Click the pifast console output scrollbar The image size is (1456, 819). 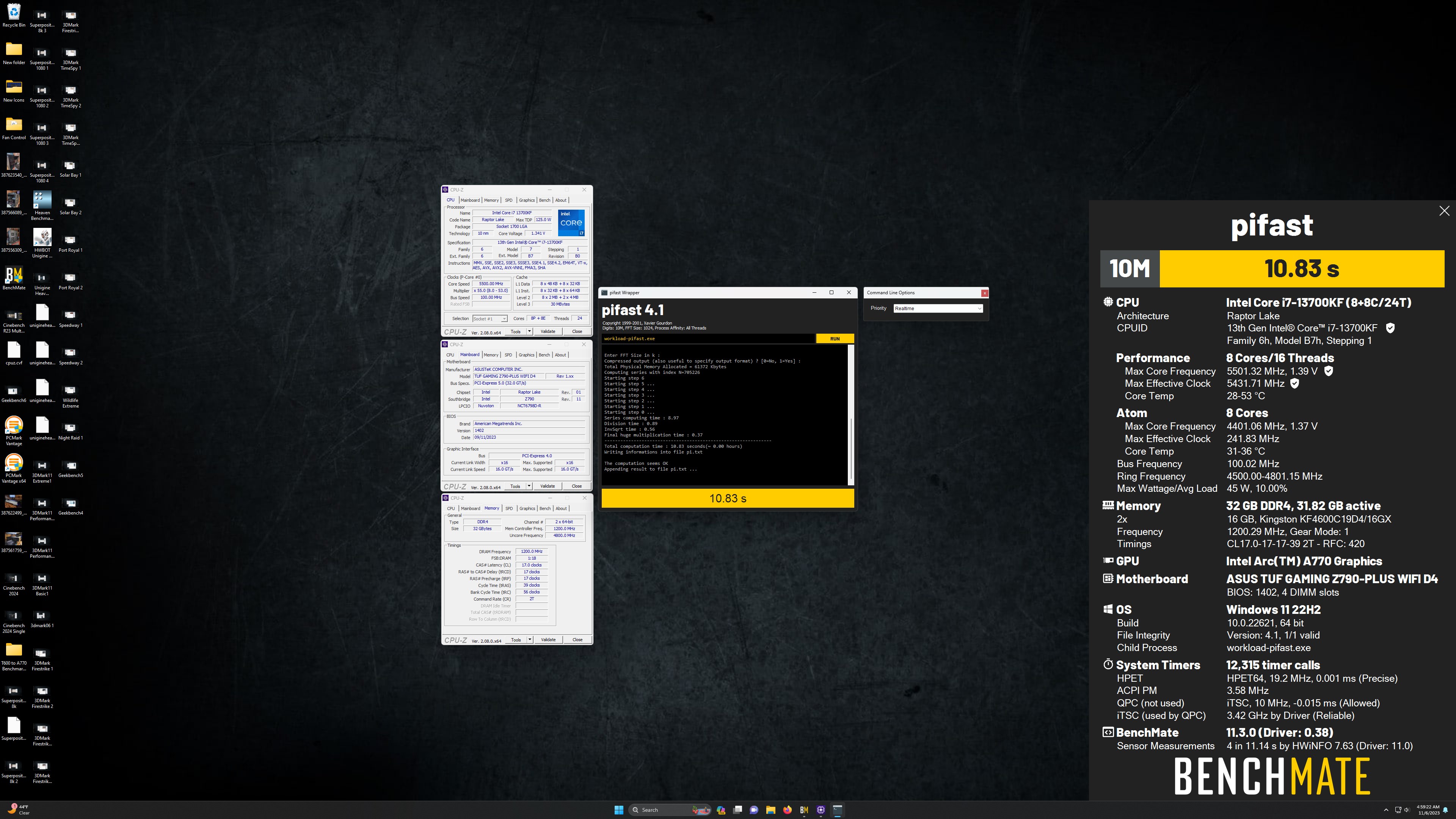tap(851, 414)
